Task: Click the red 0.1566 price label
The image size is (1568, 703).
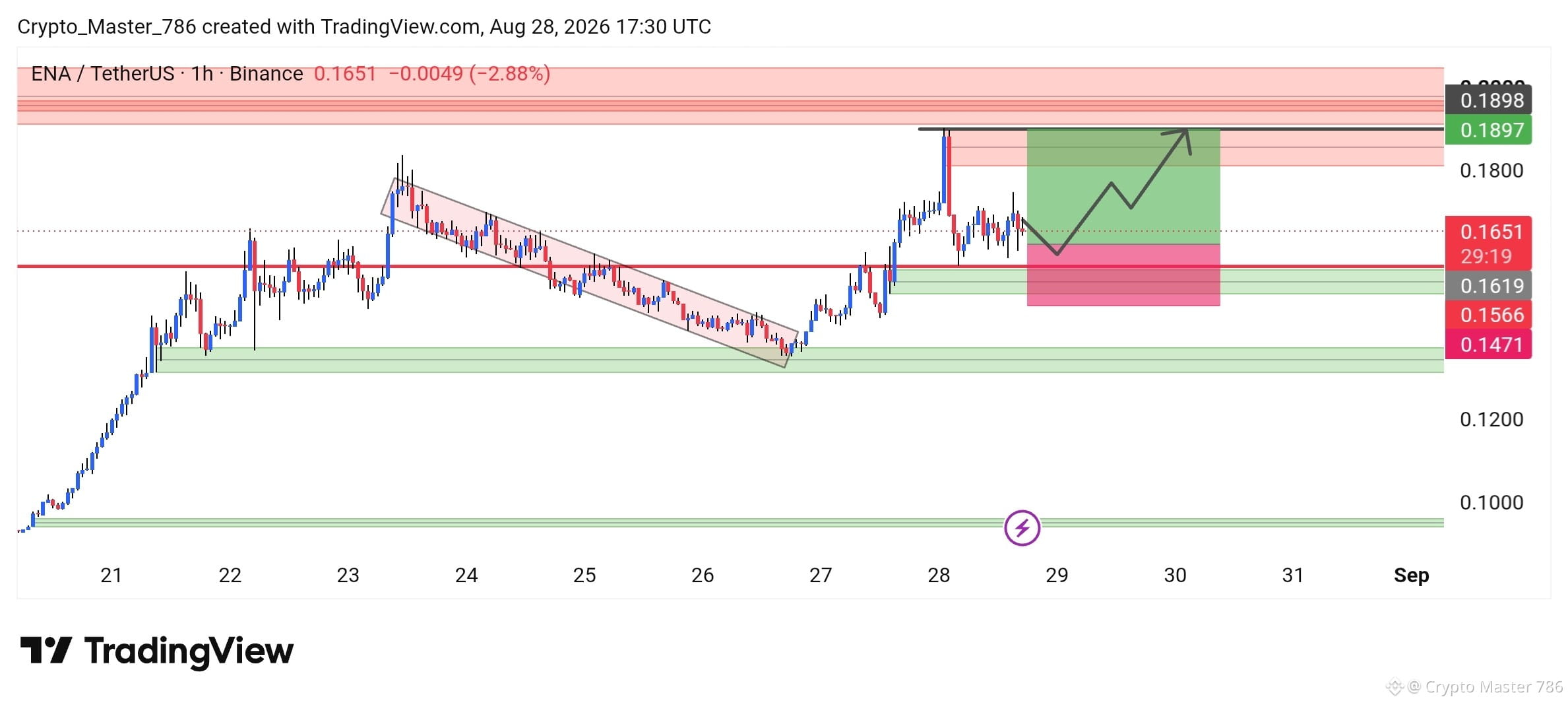Action: [1488, 315]
